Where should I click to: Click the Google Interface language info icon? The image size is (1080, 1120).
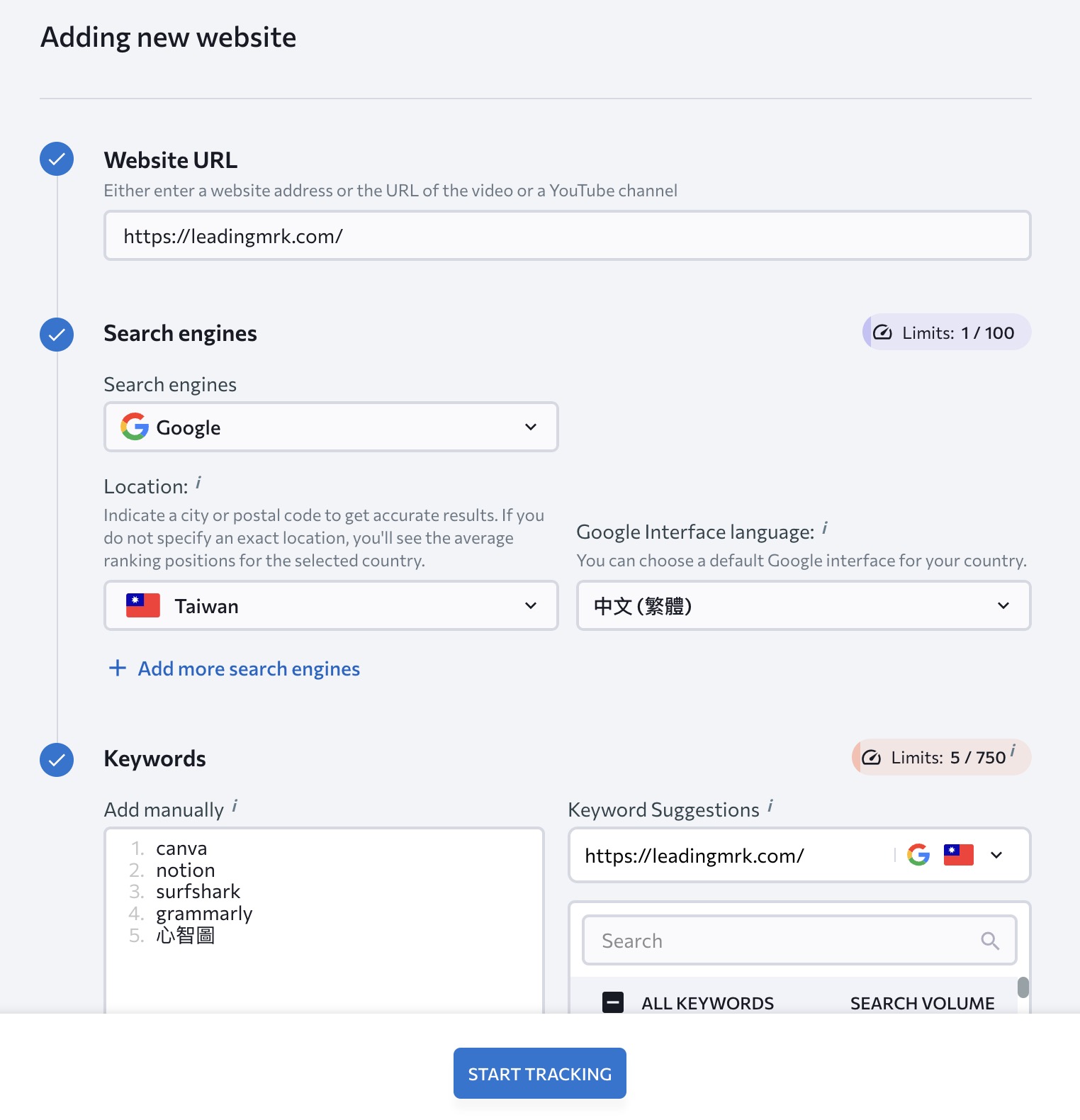(x=825, y=528)
